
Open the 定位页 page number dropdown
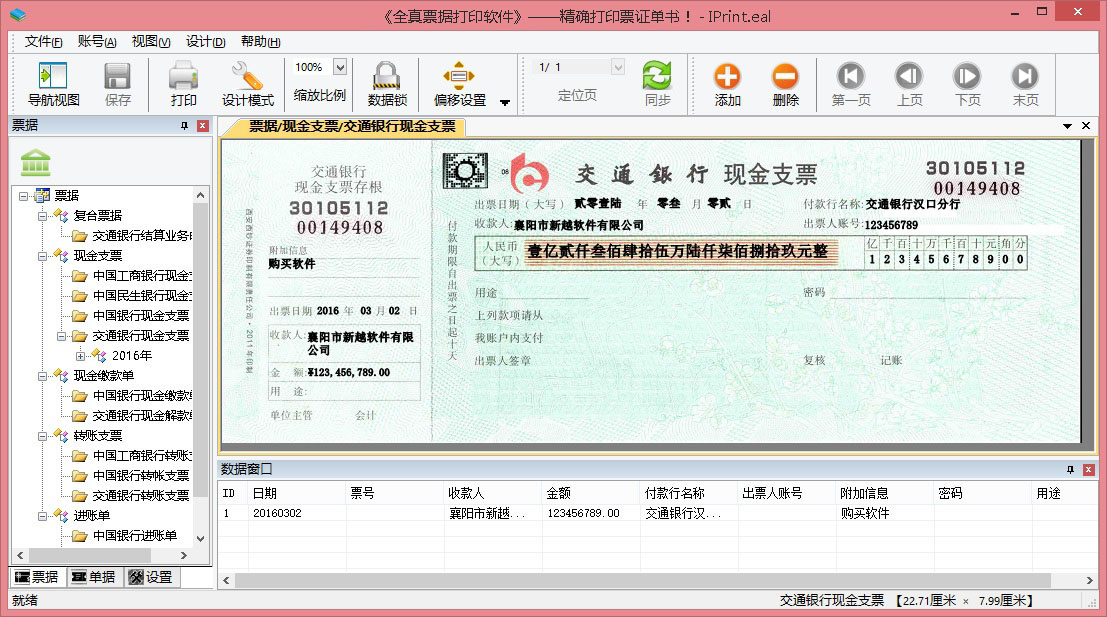pyautogui.click(x=618, y=67)
